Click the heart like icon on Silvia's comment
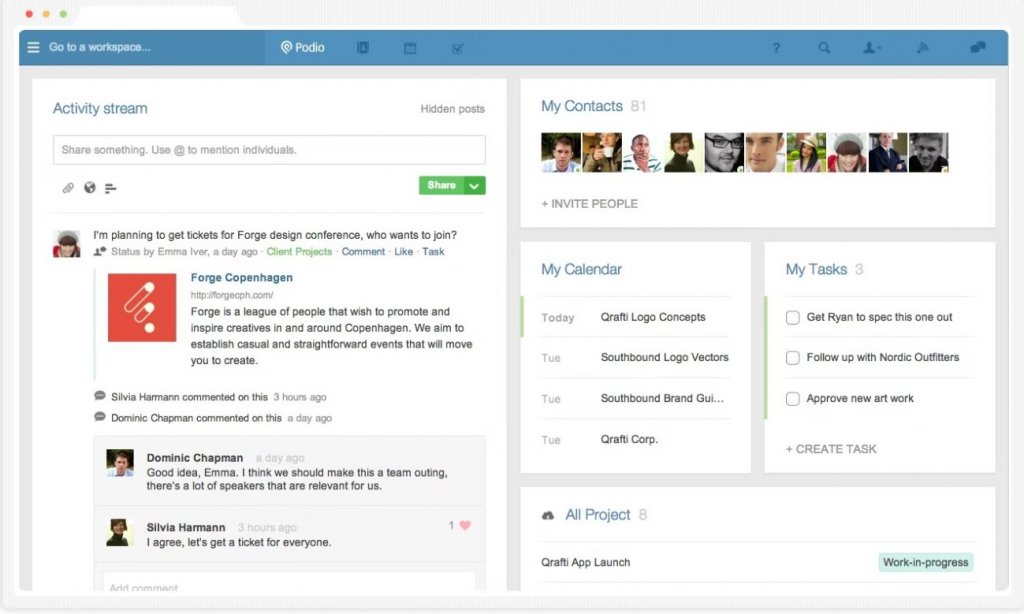The image size is (1024, 614). 465,525
